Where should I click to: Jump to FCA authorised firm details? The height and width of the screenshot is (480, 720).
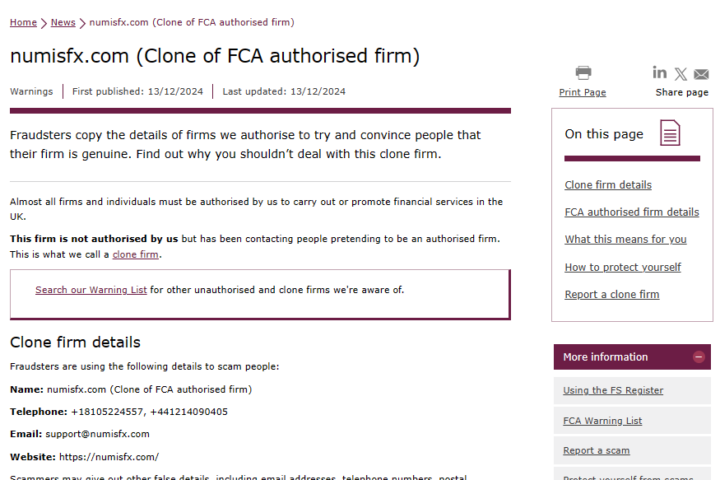[x=632, y=212]
